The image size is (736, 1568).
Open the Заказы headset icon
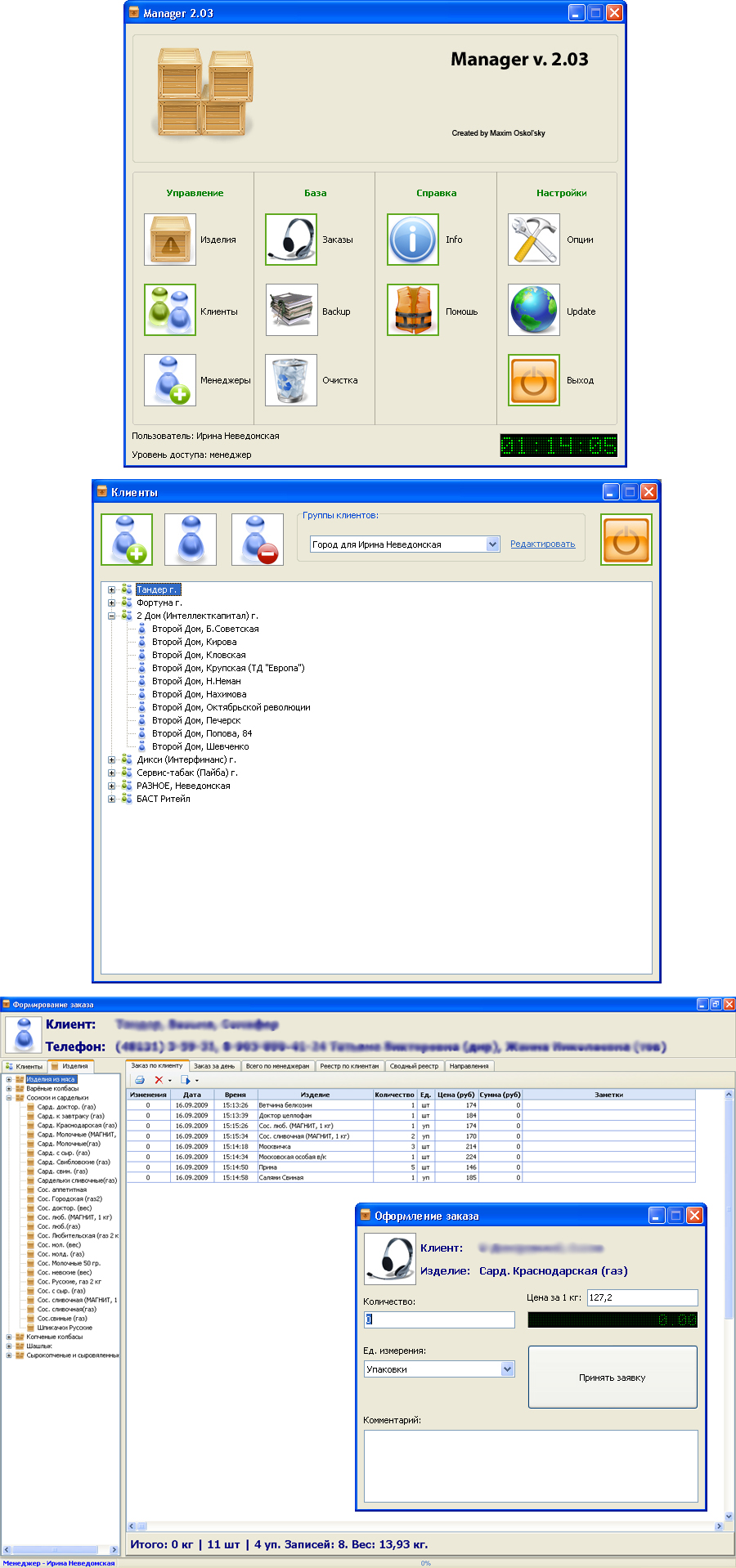click(x=291, y=240)
